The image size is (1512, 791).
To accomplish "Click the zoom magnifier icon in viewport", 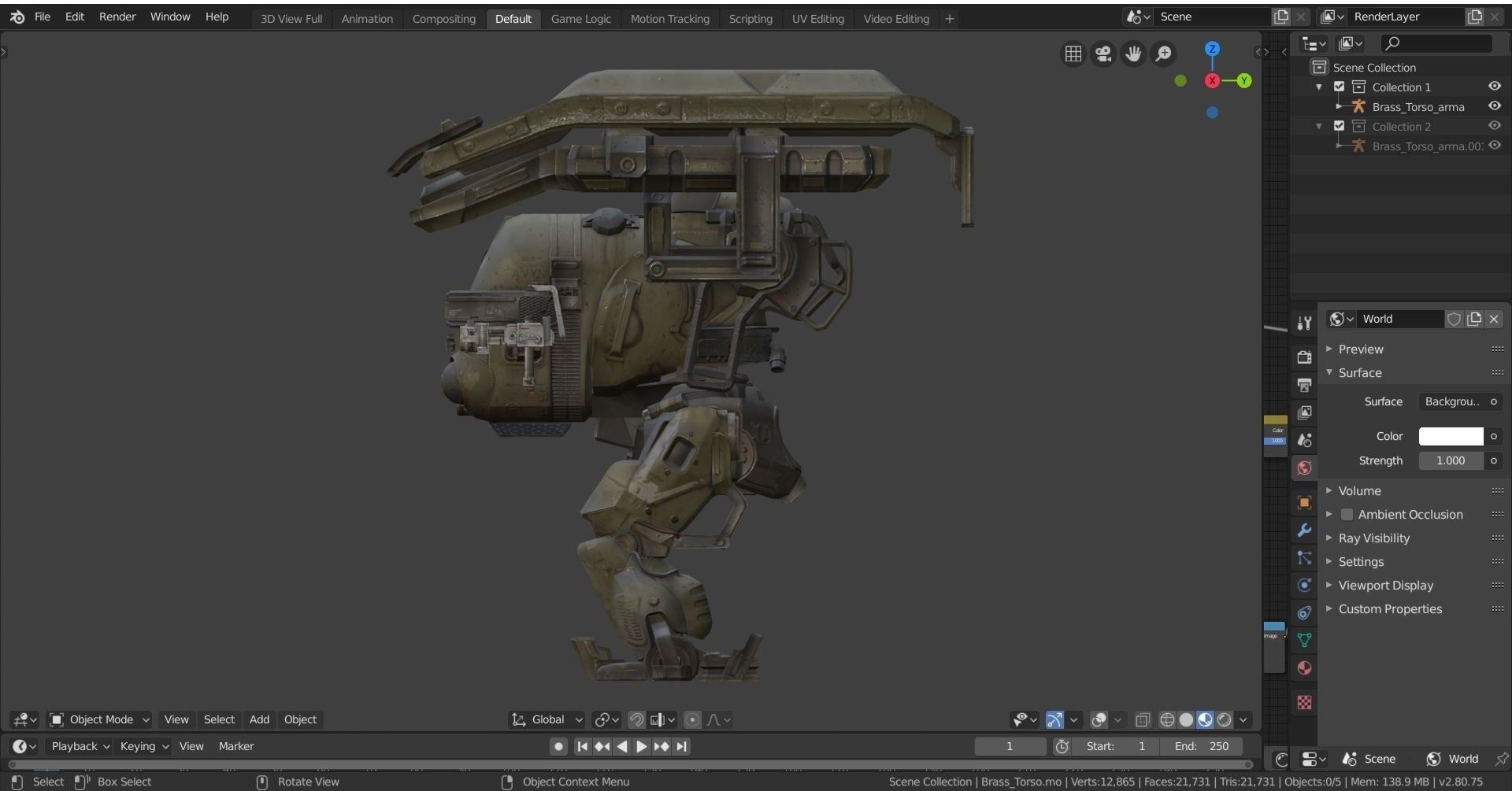I will [1163, 54].
